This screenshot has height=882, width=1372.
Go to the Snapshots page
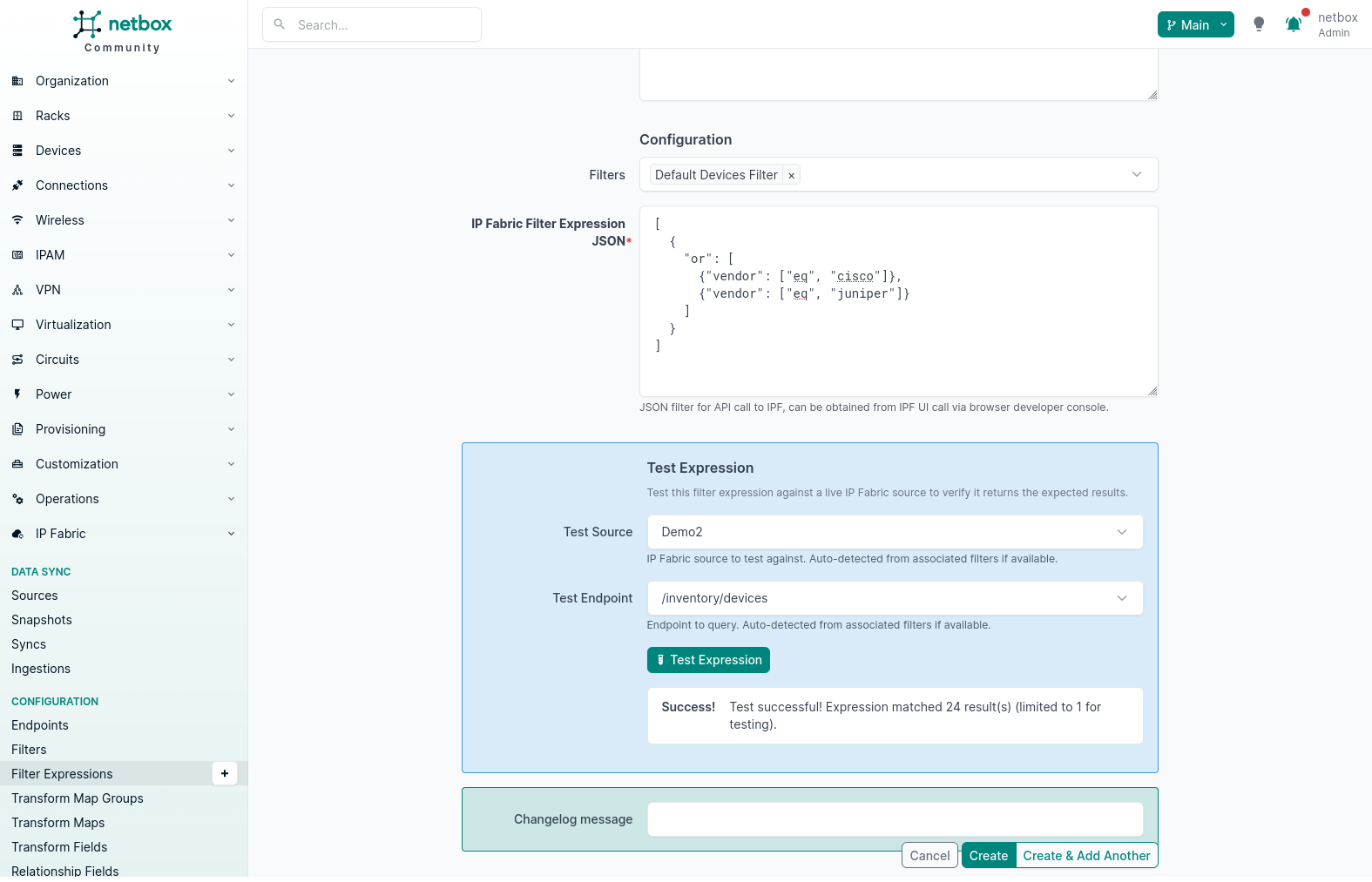[x=42, y=620]
